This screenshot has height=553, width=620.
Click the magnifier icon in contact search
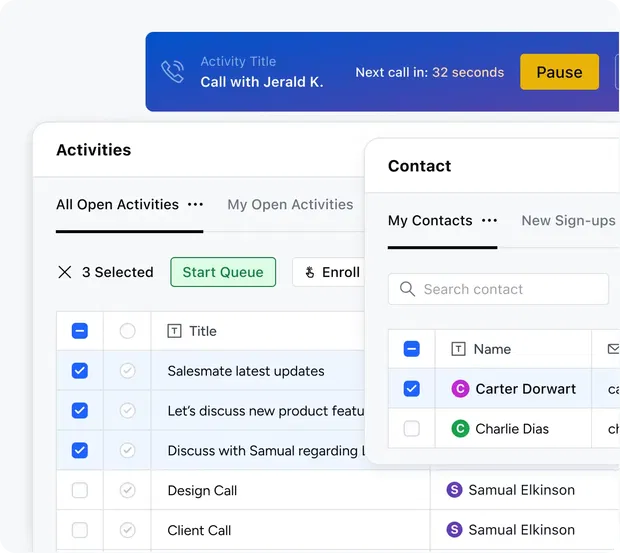click(407, 289)
